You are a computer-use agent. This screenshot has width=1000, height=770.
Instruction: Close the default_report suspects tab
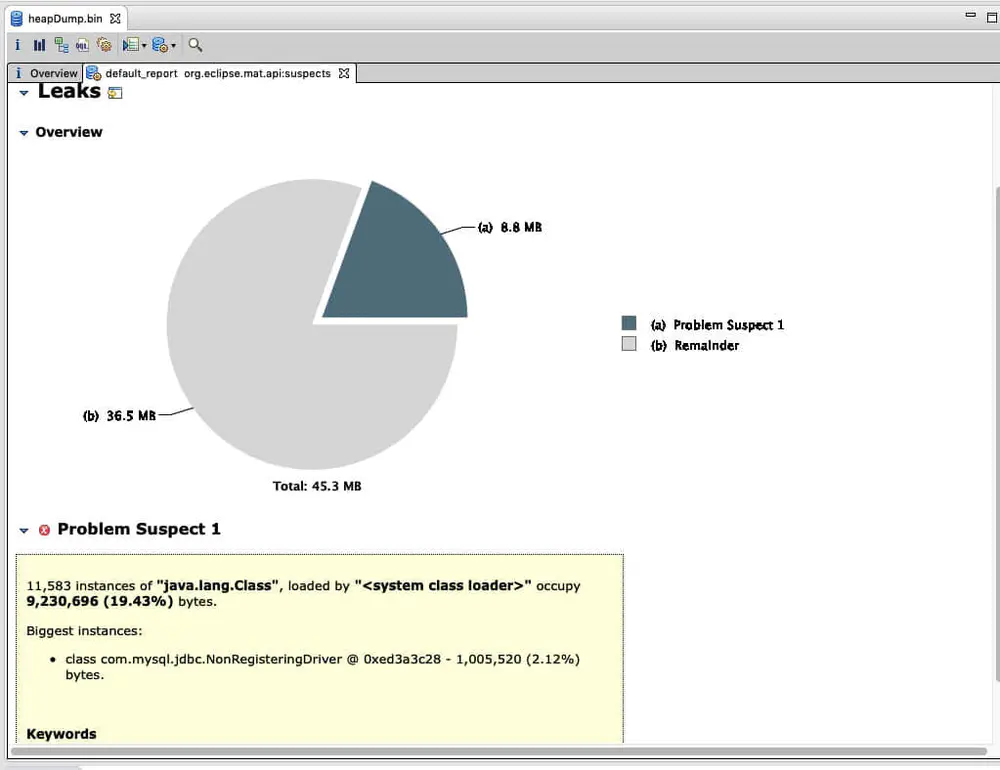click(x=344, y=73)
